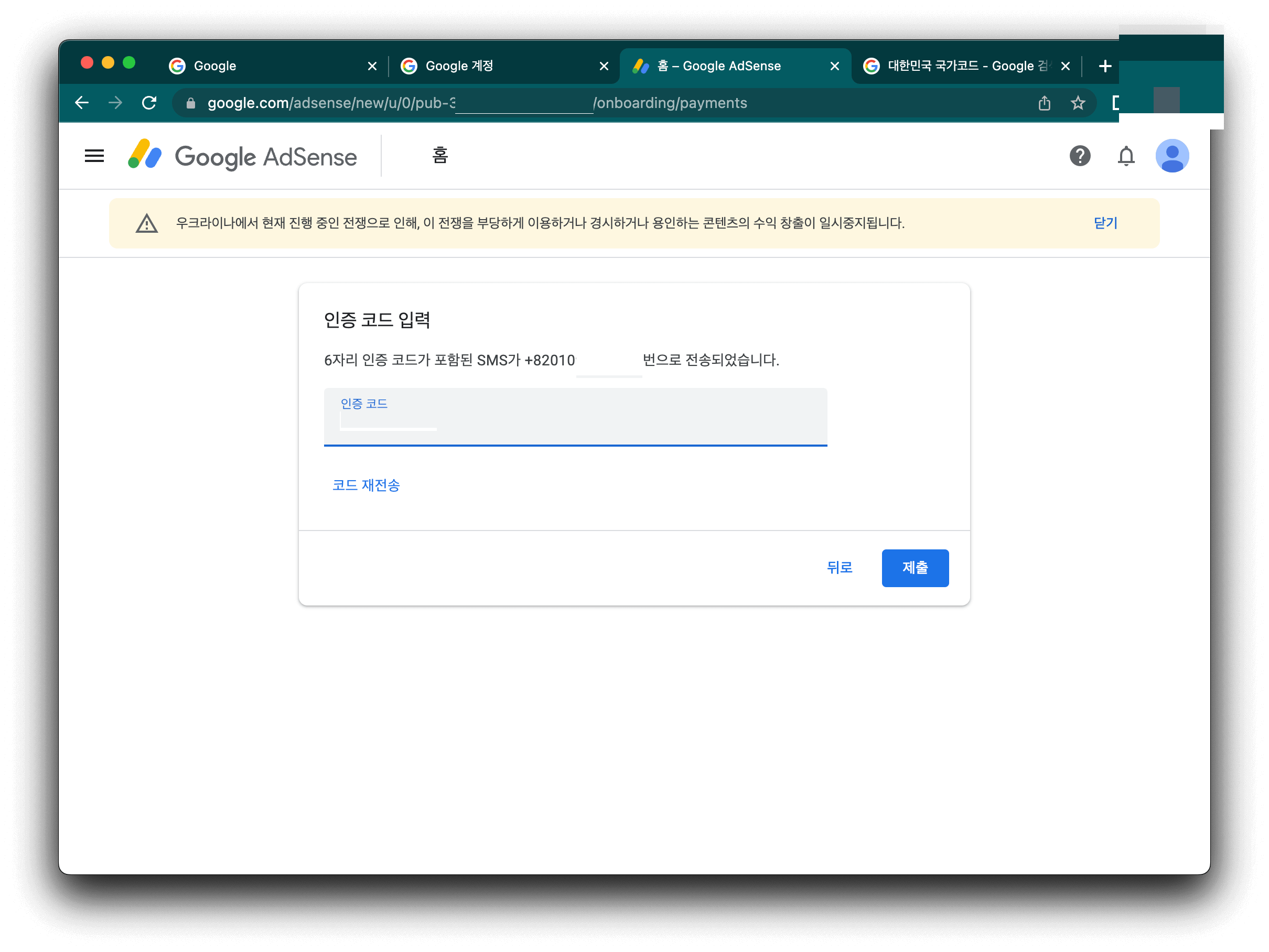Open the hamburger main menu
The height and width of the screenshot is (952, 1269).
[x=94, y=156]
